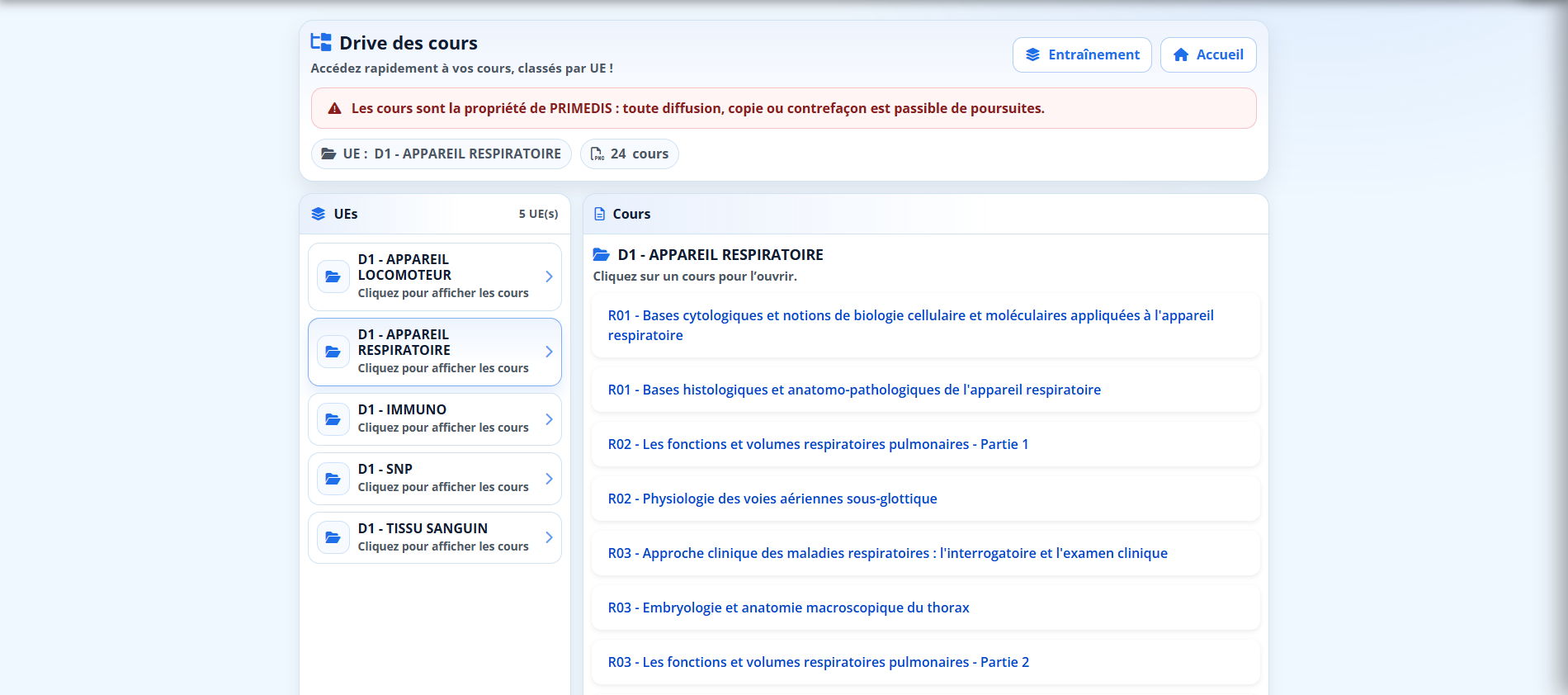
Task: Select the D1 - SNP unit
Action: pos(435,479)
